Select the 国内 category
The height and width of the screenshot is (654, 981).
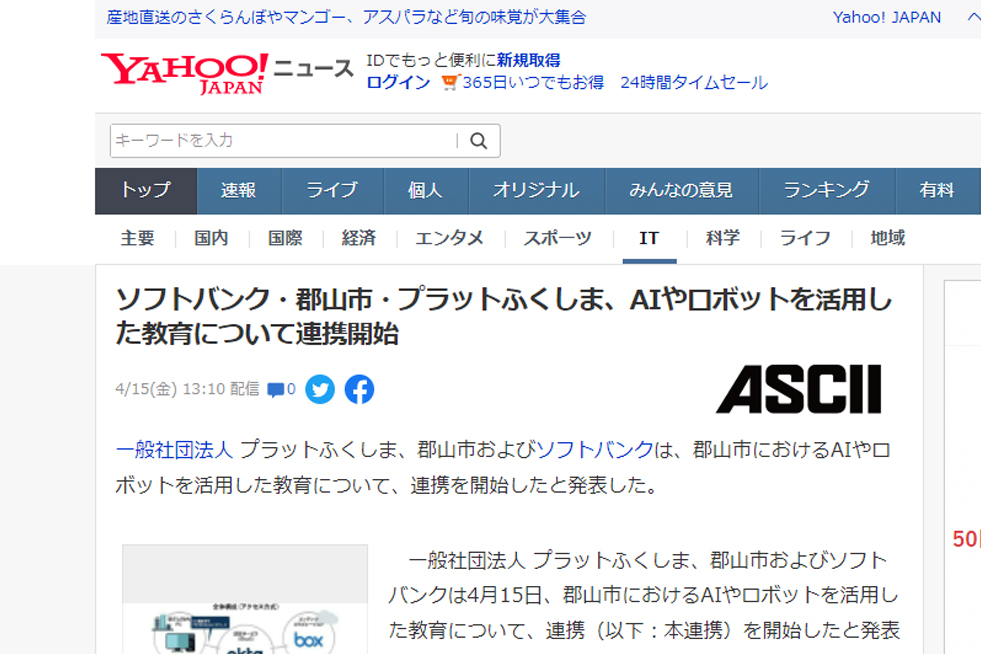(x=211, y=238)
